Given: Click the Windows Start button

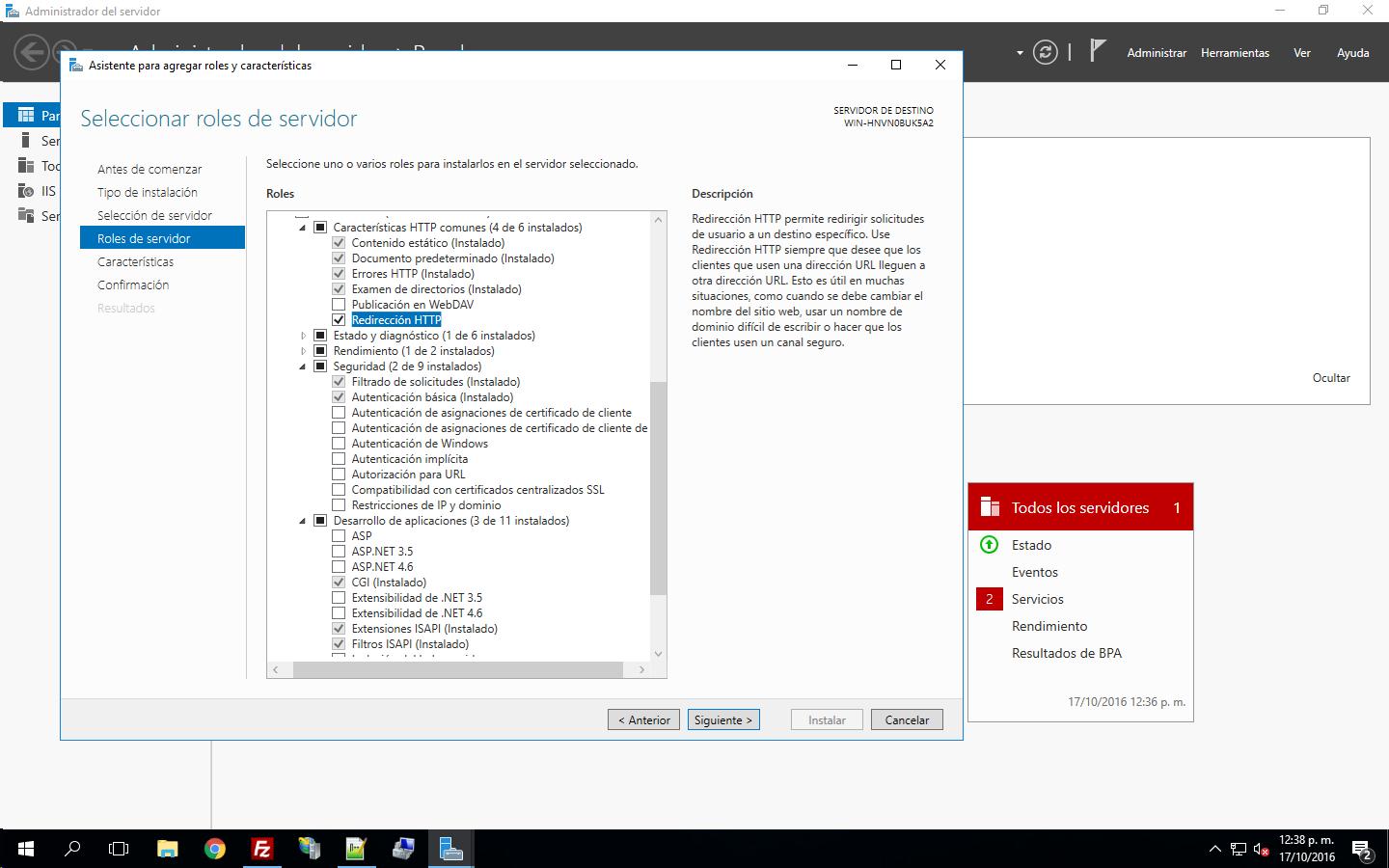Looking at the screenshot, I should 26,849.
